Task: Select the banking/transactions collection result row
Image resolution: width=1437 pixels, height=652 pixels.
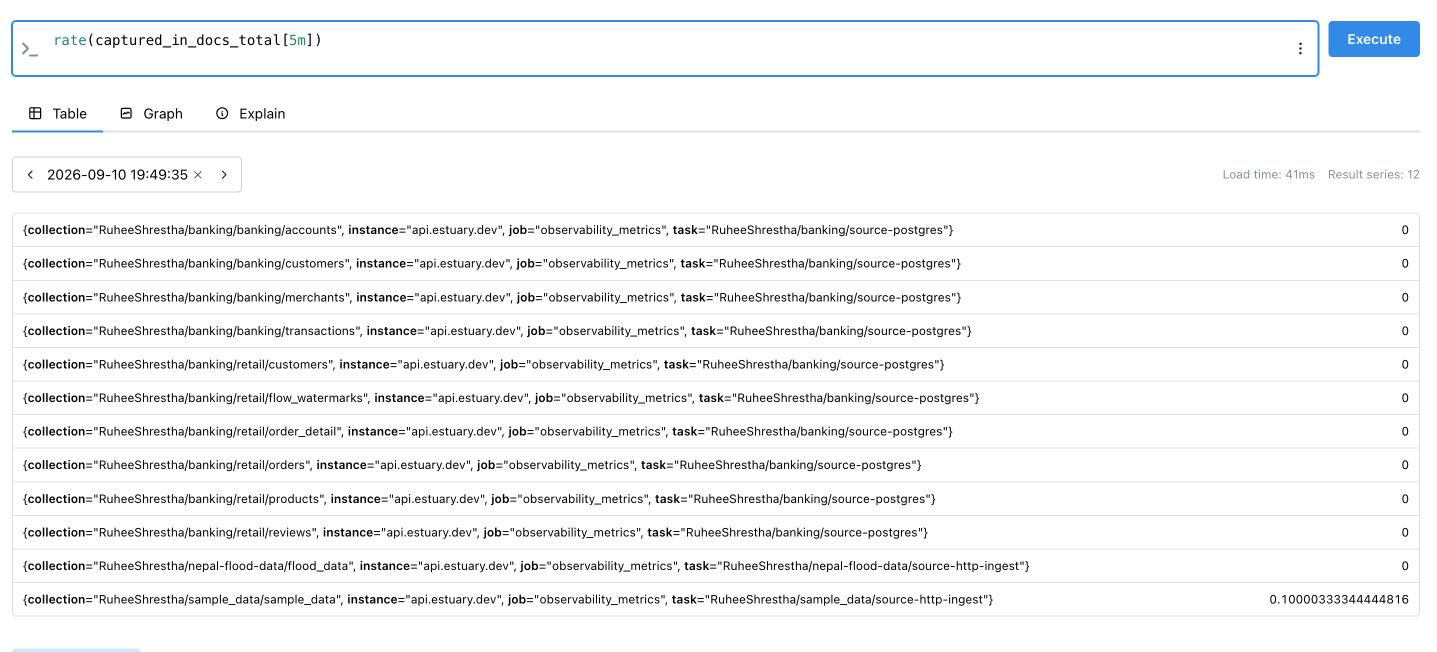Action: click(x=716, y=331)
